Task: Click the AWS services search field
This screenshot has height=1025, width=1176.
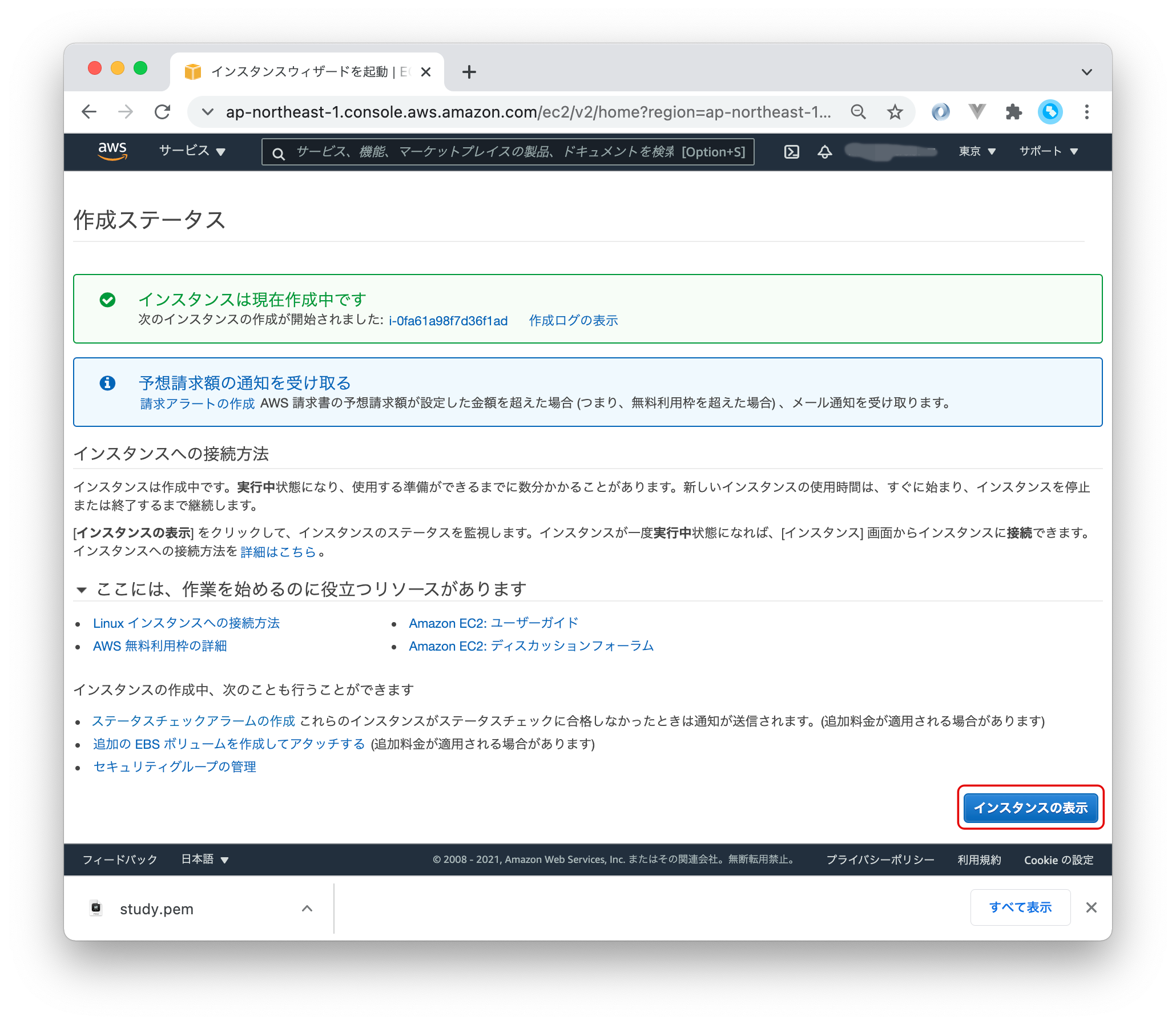Action: [507, 152]
